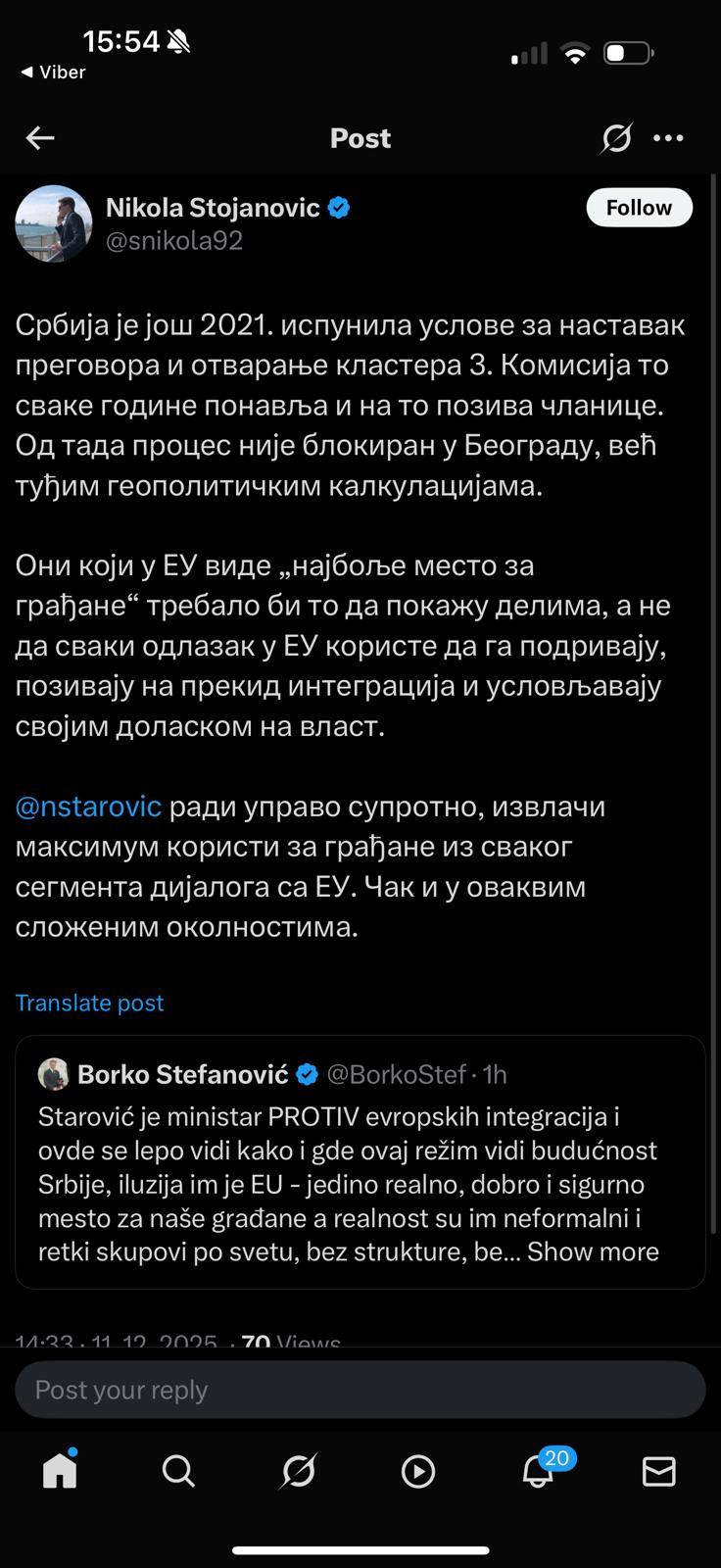
Task: Open Borko Stefanović's name in quoted post
Action: click(182, 1074)
